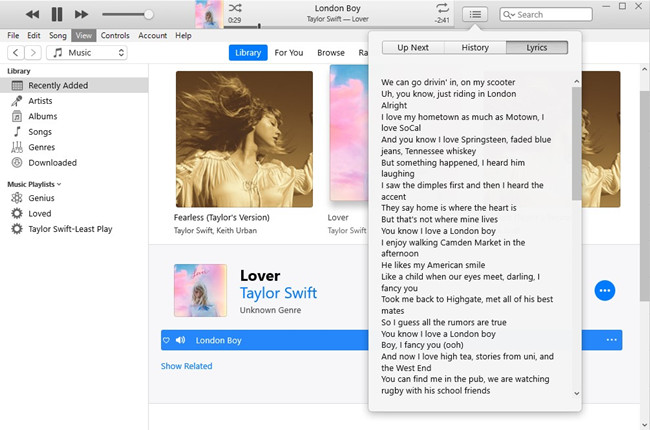Open the Controls menu
Image resolution: width=650 pixels, height=430 pixels.
tap(115, 36)
